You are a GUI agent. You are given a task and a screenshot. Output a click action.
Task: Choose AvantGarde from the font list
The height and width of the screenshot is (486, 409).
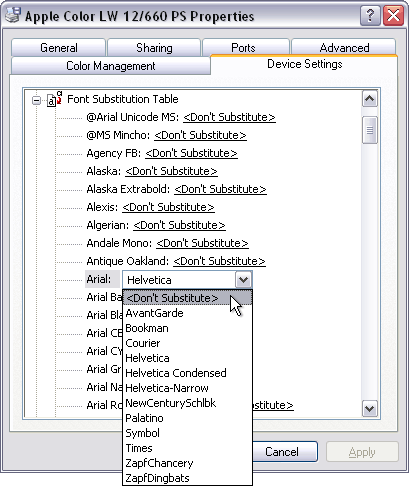pyautogui.click(x=188, y=313)
